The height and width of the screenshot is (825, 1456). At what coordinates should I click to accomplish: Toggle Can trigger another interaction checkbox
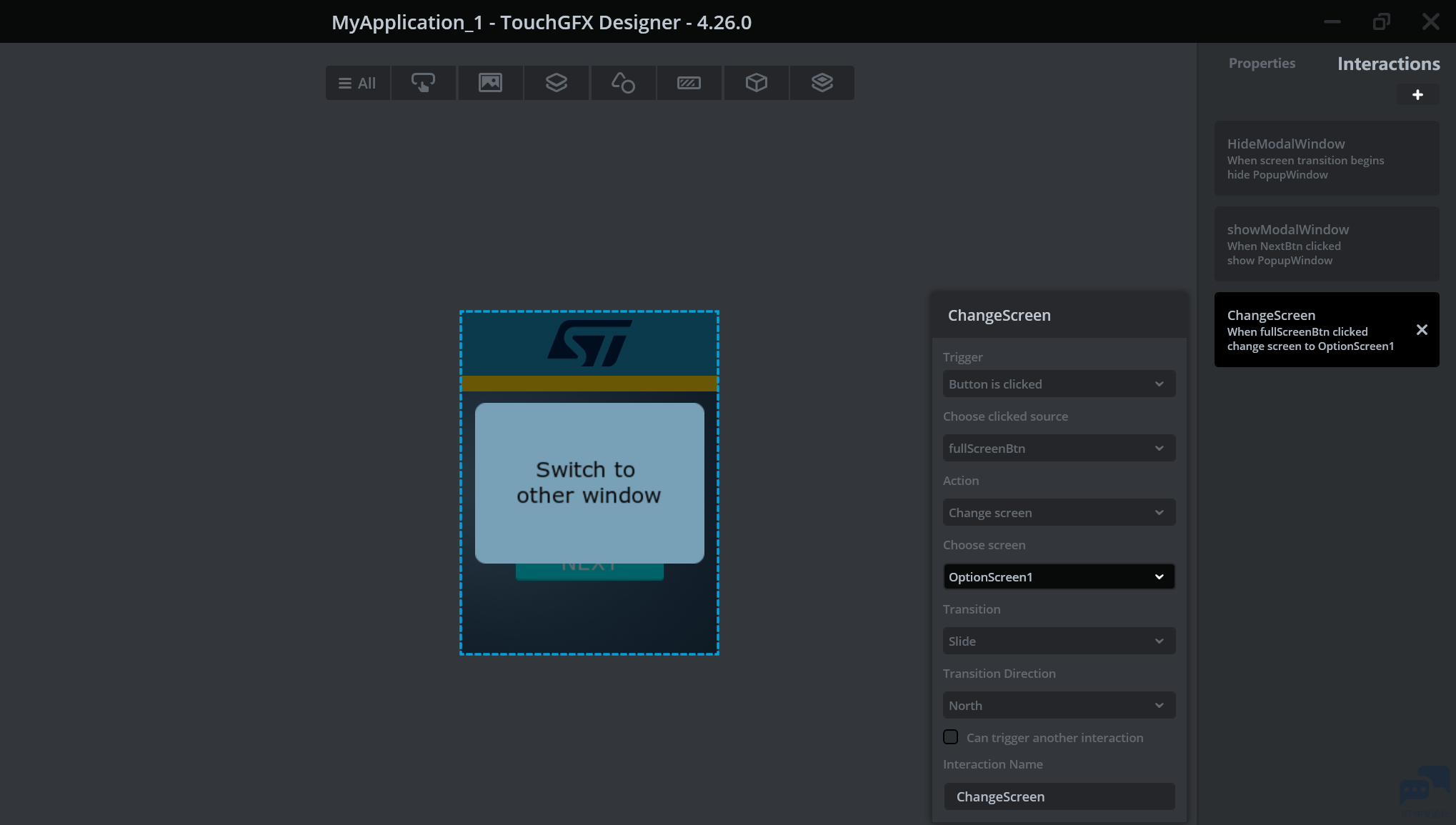point(950,736)
